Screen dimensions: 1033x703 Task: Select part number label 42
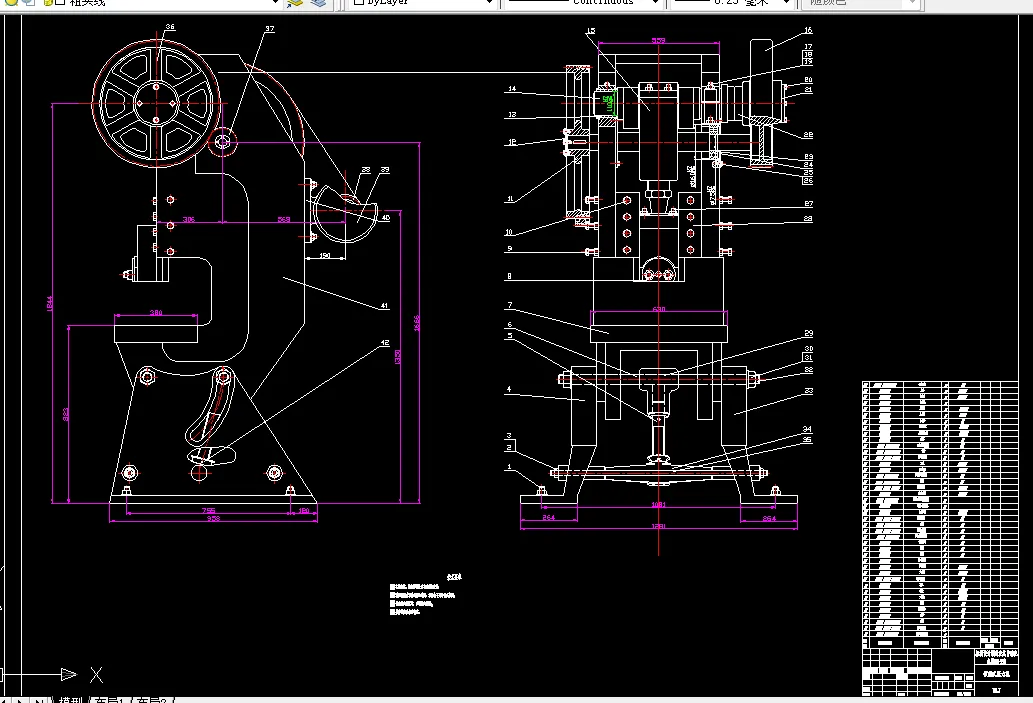(385, 343)
